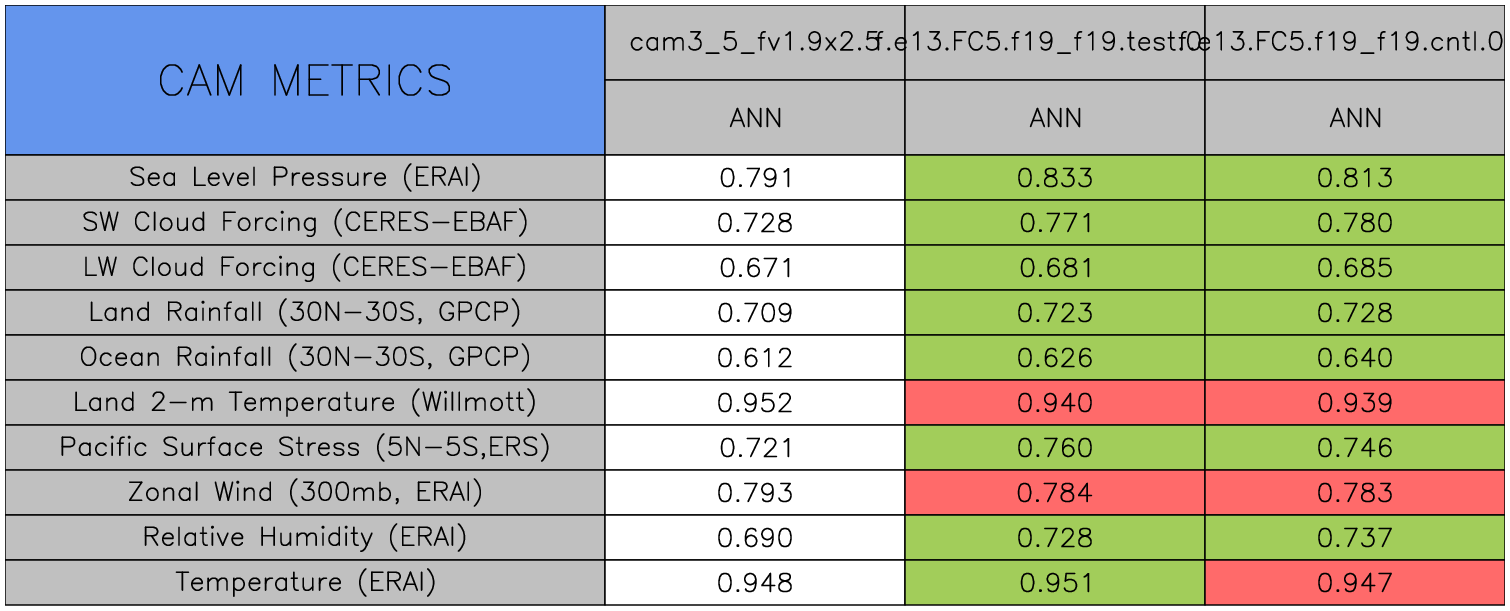Screen dimensions: 1510x611
Task: Click Land Rainfall (30N-30S, GPCP) label
Action: (305, 313)
